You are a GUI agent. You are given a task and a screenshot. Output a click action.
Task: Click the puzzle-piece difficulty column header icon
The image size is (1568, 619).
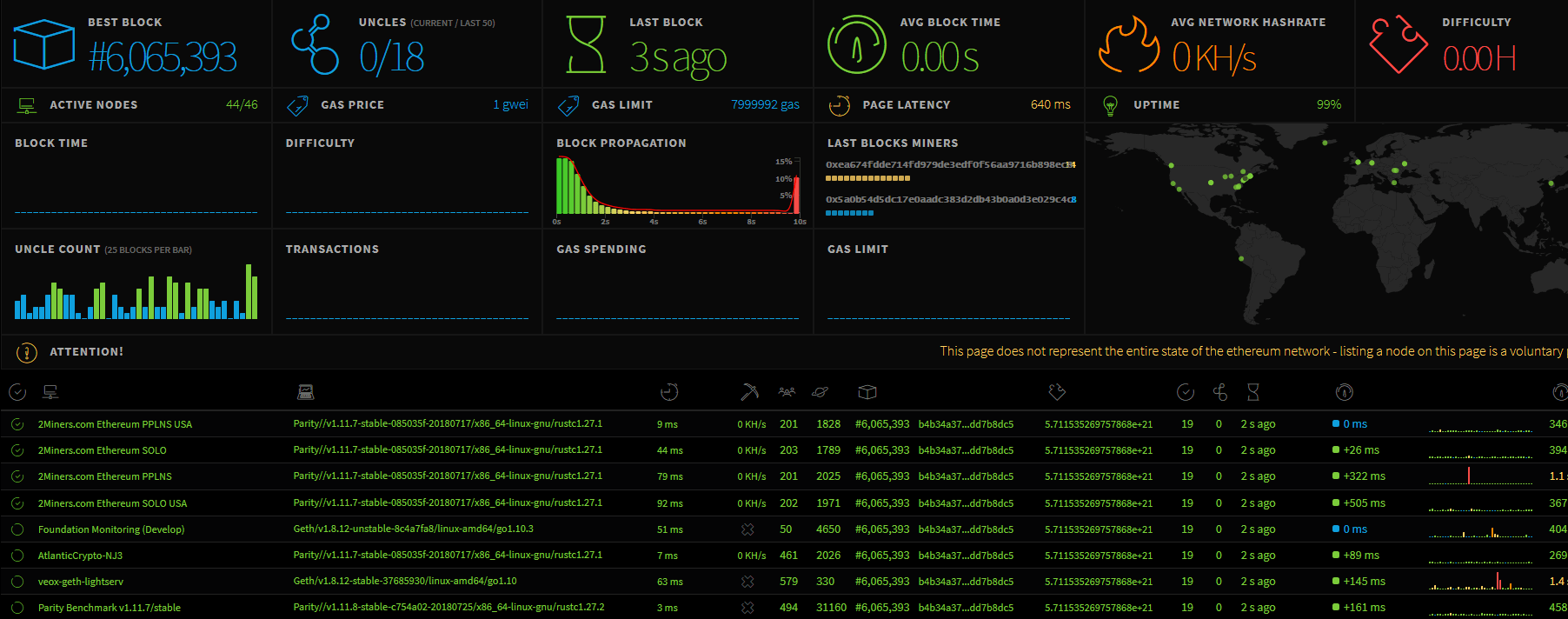pyautogui.click(x=1057, y=392)
